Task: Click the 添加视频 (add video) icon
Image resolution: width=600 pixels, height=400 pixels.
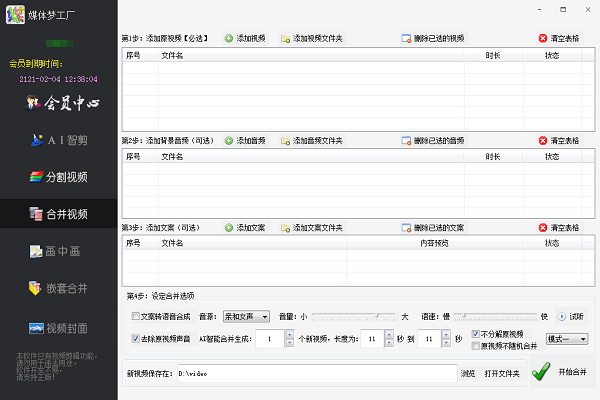Action: (x=228, y=37)
